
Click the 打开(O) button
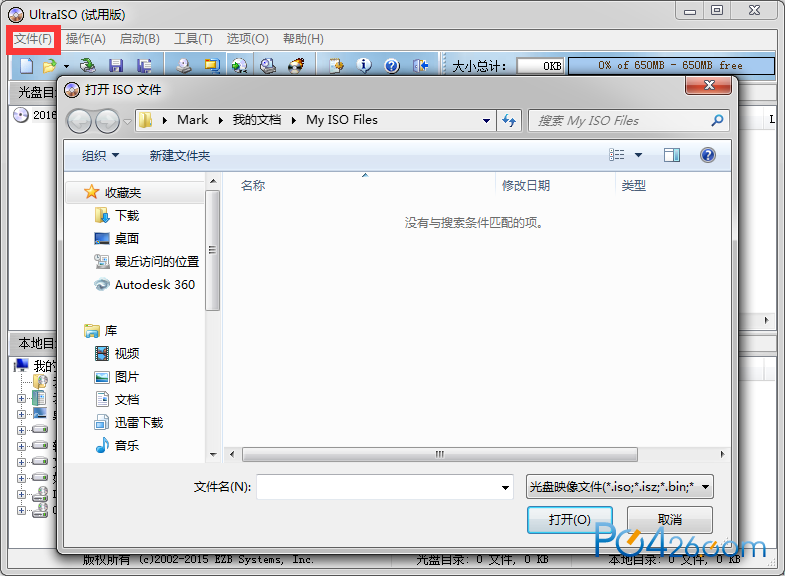[x=570, y=519]
